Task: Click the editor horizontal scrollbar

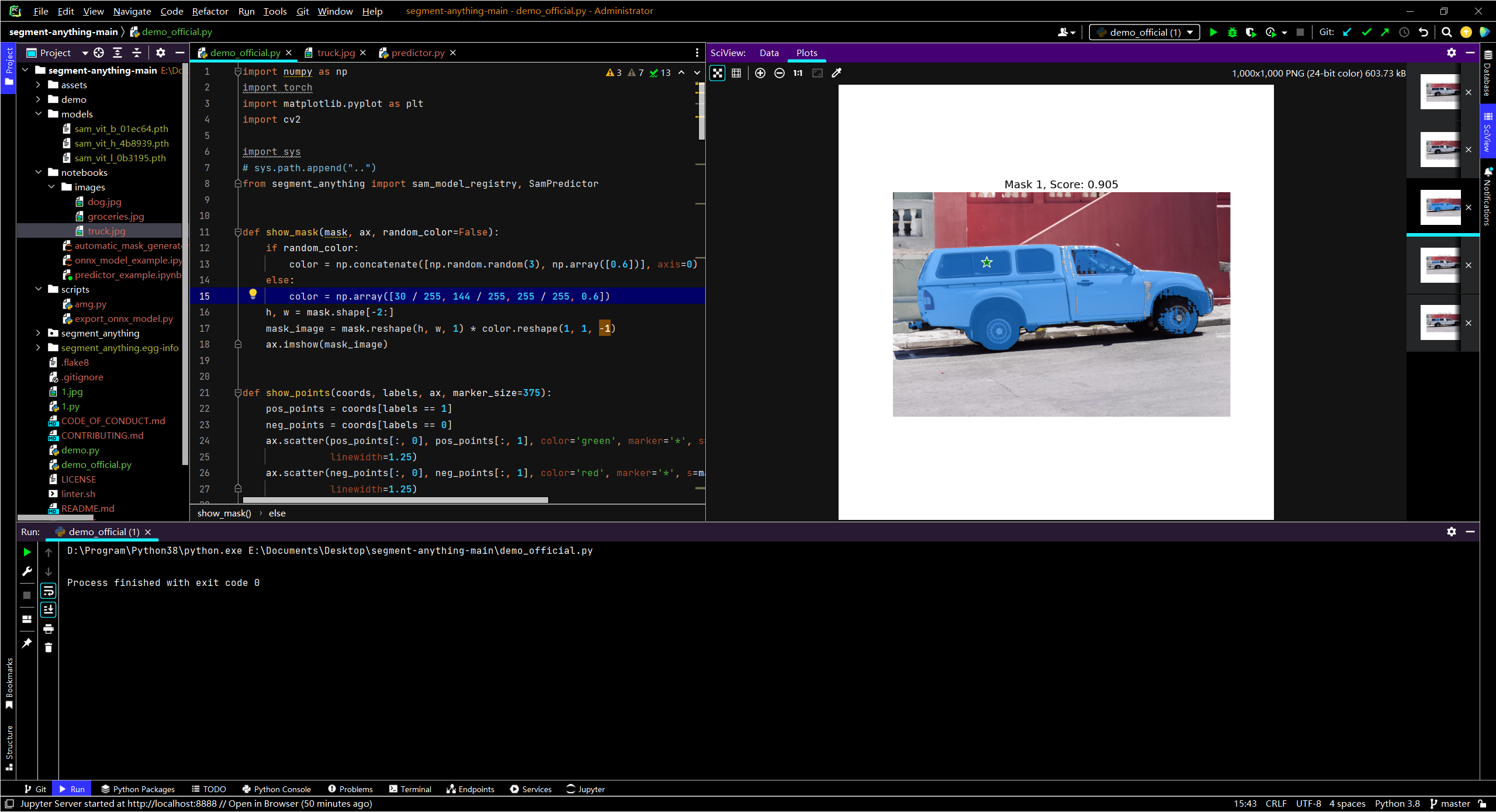Action: pyautogui.click(x=395, y=500)
